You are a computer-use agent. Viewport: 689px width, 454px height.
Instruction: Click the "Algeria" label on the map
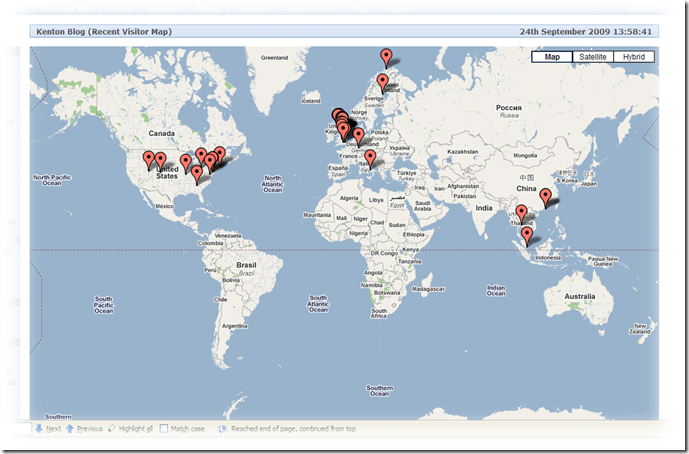click(349, 198)
